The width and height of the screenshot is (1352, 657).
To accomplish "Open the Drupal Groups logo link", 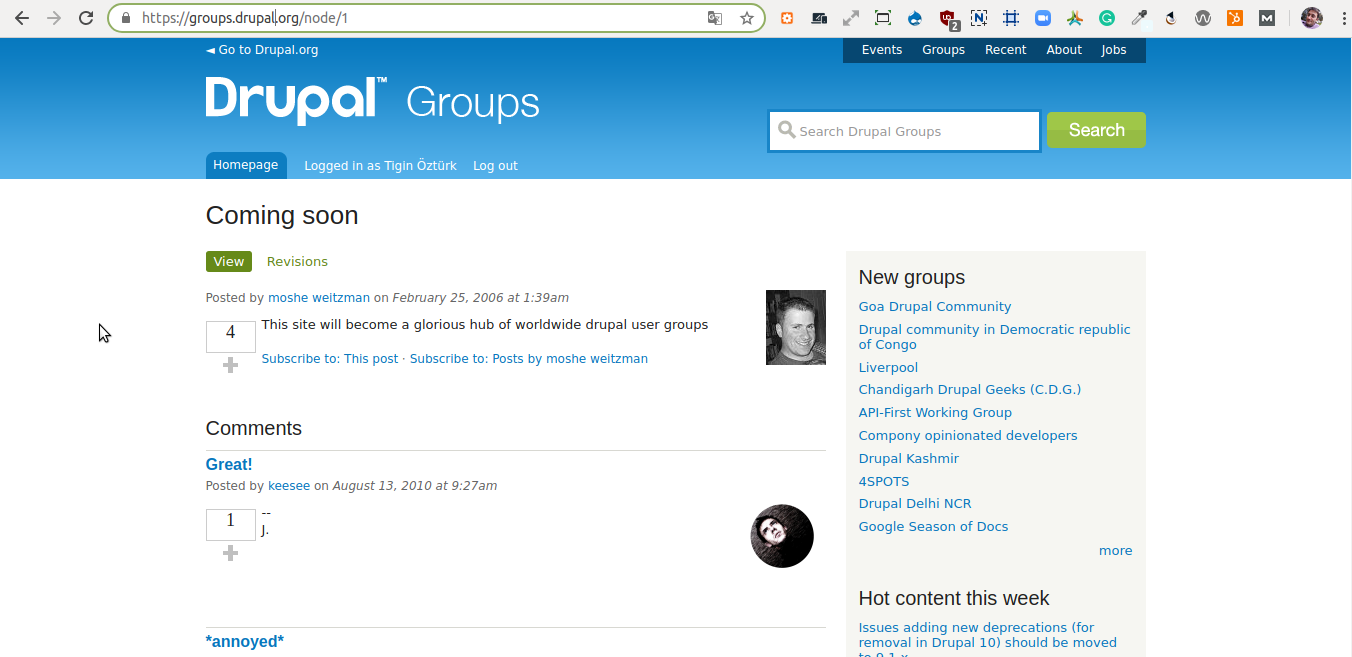I will coord(373,101).
